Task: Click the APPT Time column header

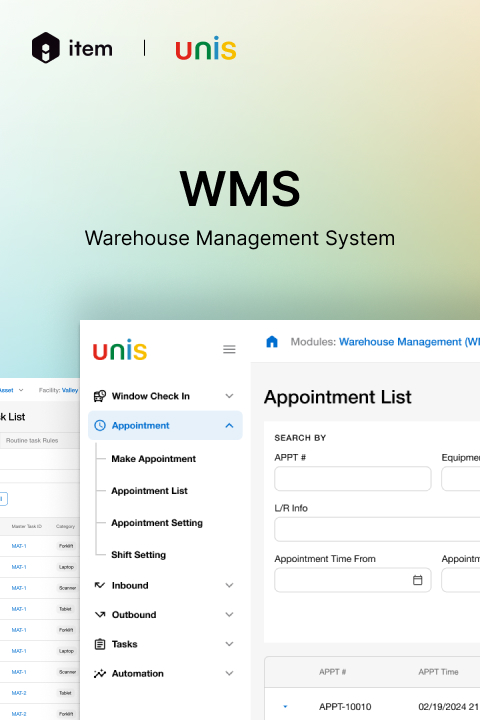Action: 438,672
